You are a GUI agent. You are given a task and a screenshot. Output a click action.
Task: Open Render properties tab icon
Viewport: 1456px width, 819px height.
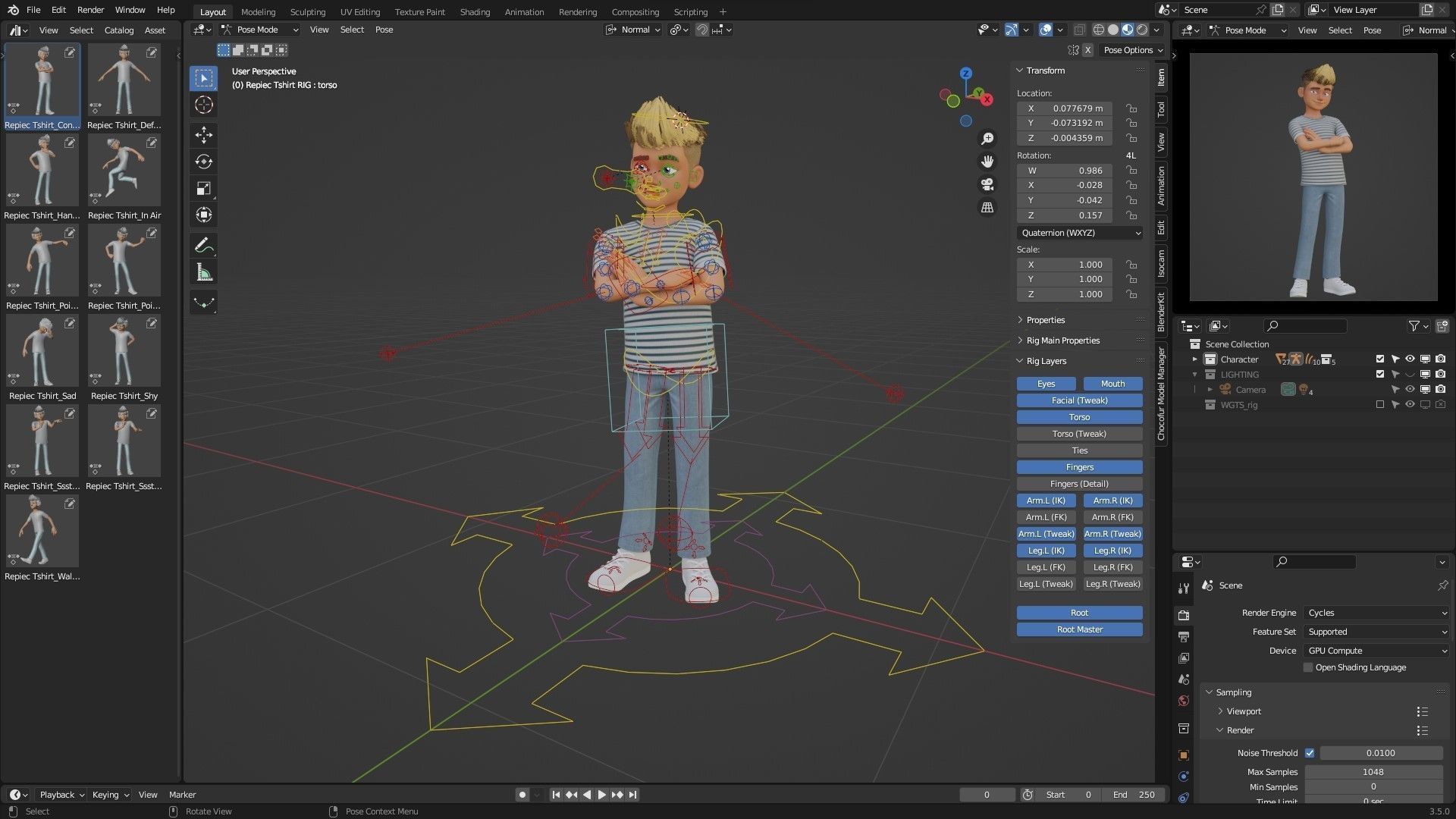pyautogui.click(x=1184, y=615)
